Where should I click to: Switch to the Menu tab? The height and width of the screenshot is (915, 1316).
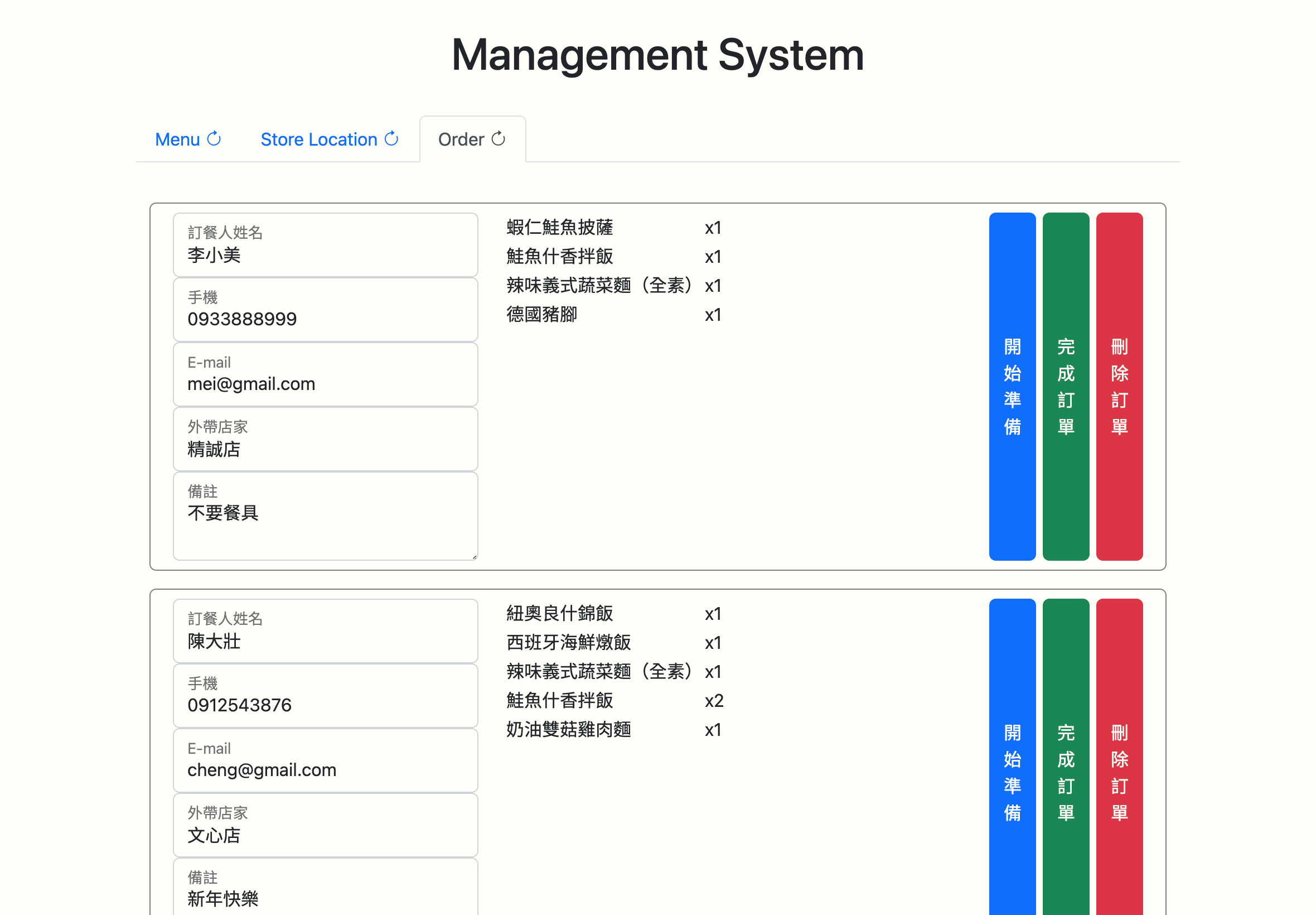coord(178,139)
